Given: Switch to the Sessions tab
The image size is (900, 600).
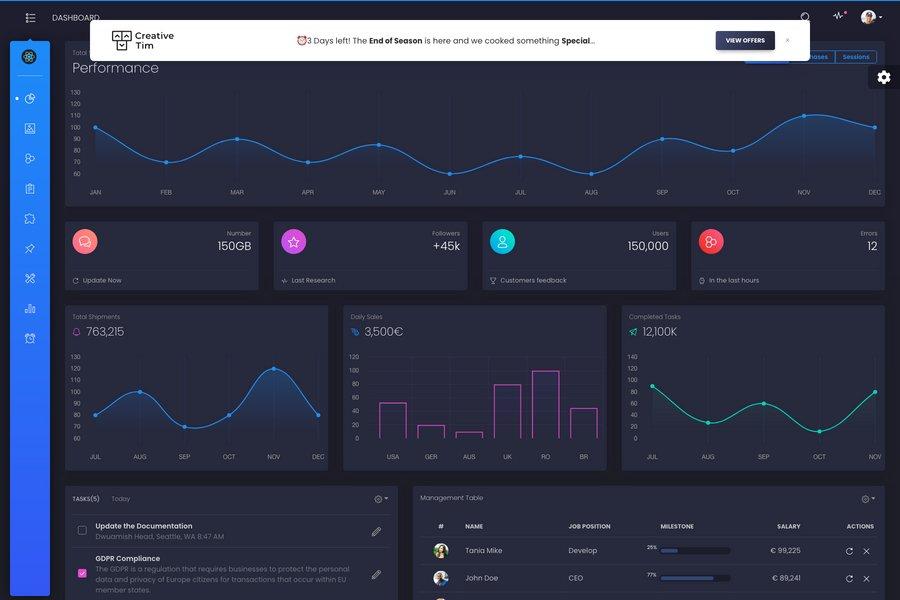Looking at the screenshot, I should tap(857, 56).
